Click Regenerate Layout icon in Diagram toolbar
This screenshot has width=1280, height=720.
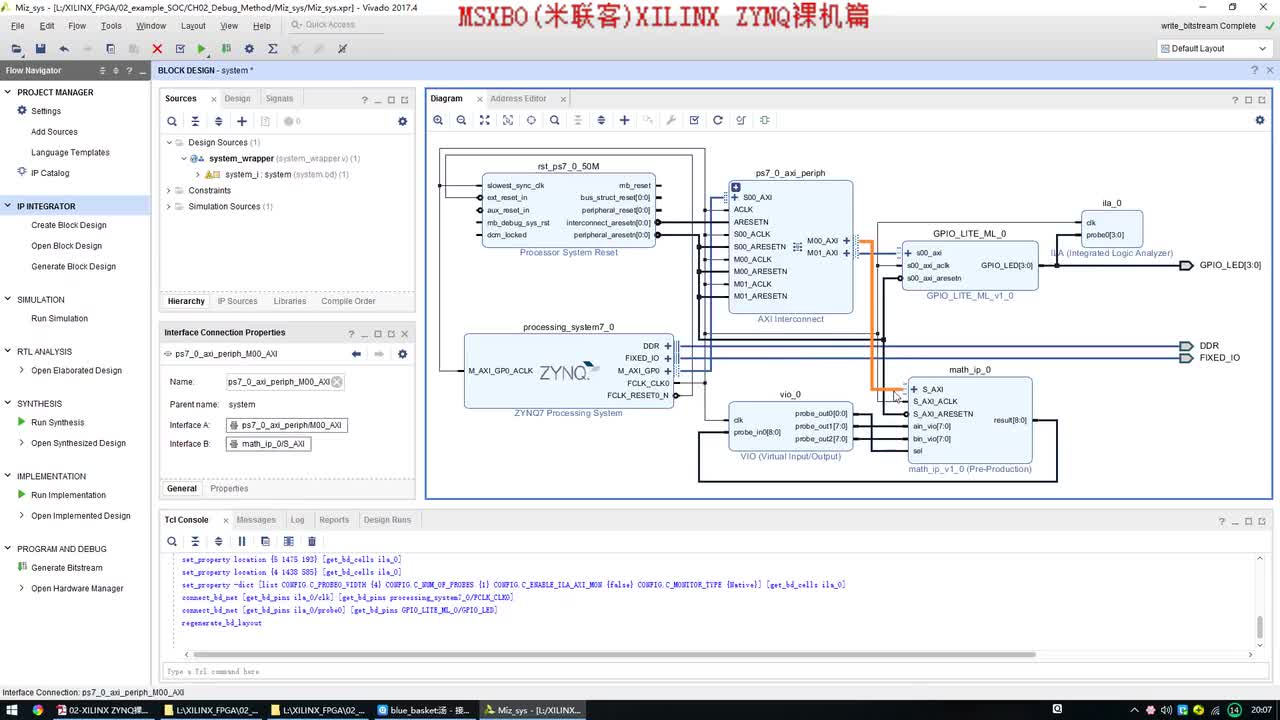point(717,120)
